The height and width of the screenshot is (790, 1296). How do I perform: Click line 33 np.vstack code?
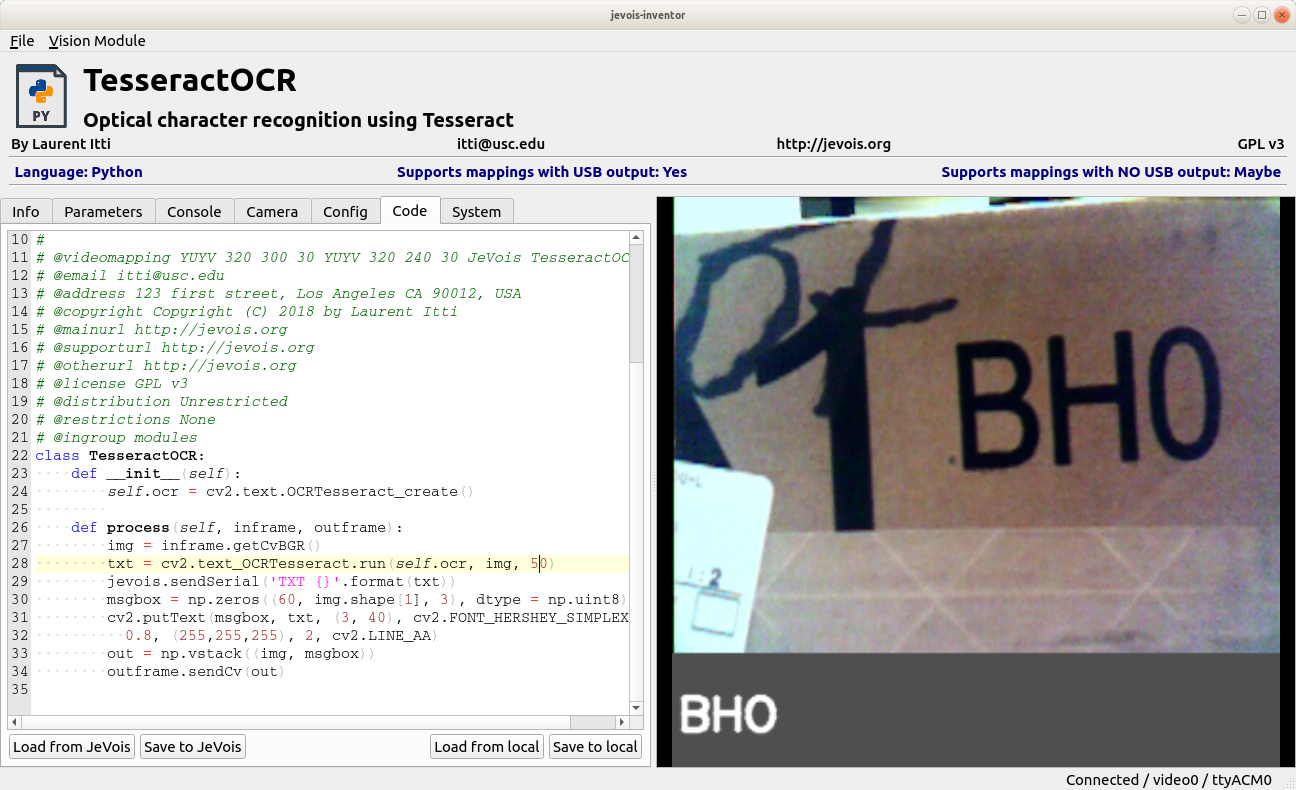[240, 653]
